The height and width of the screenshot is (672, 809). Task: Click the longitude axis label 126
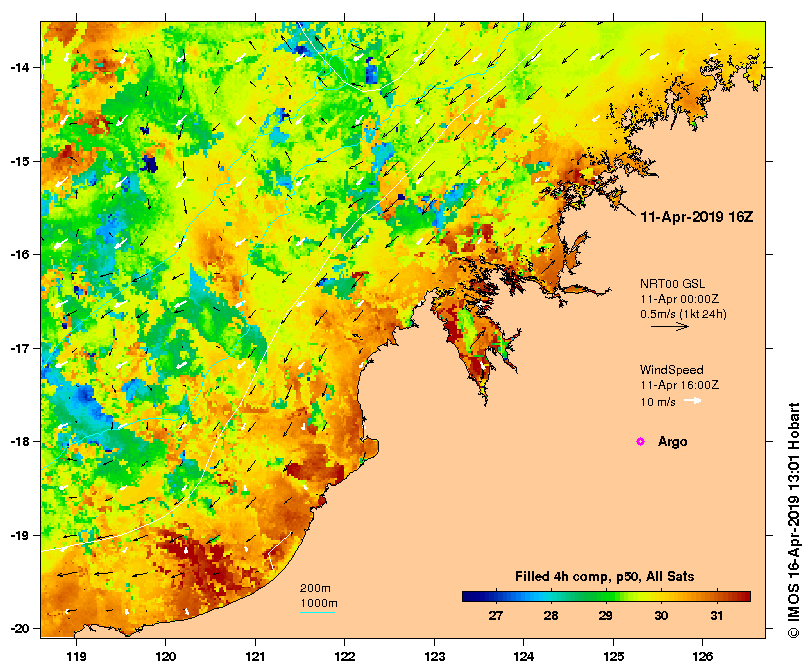(703, 657)
